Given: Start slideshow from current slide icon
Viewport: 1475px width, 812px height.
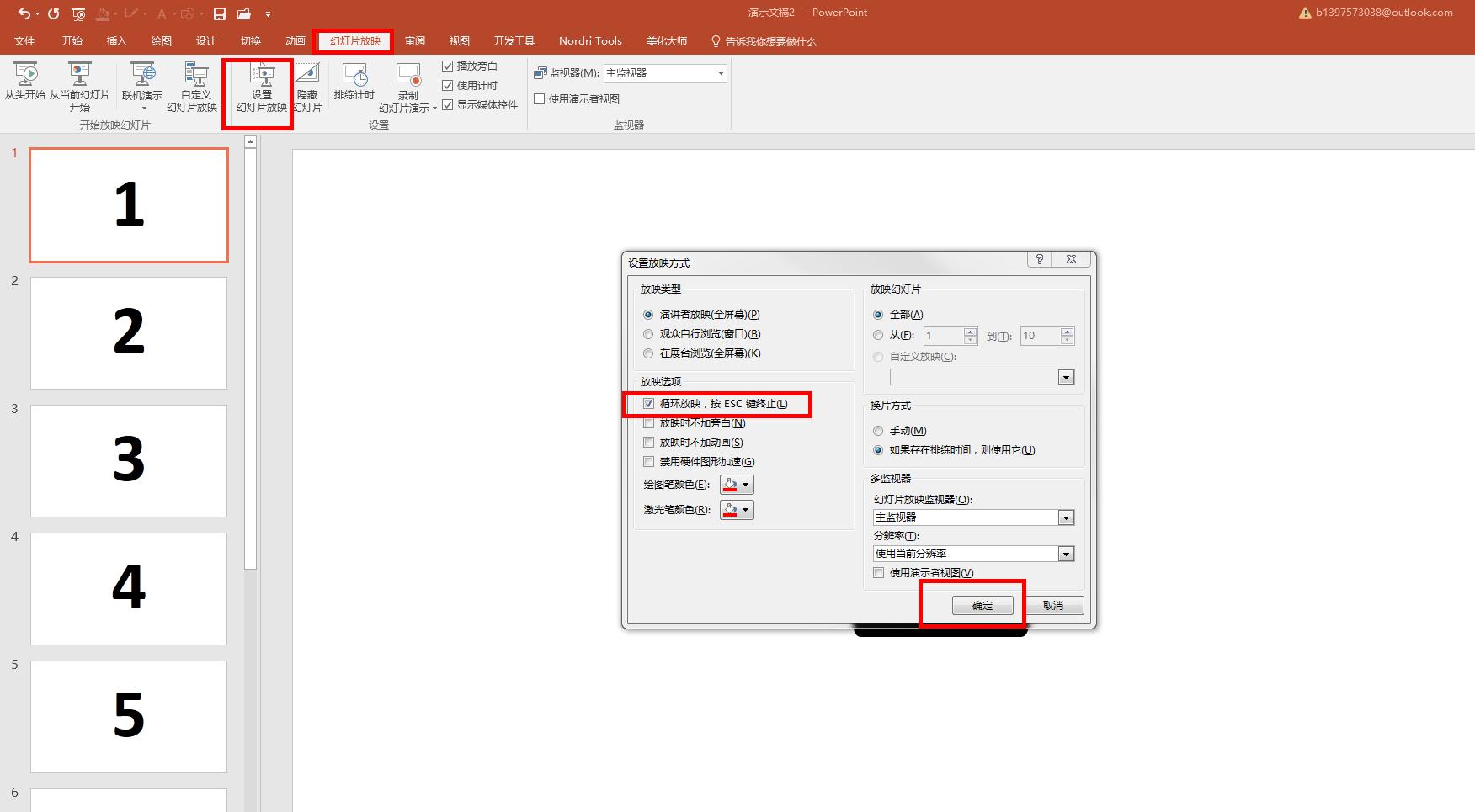Looking at the screenshot, I should [79, 76].
